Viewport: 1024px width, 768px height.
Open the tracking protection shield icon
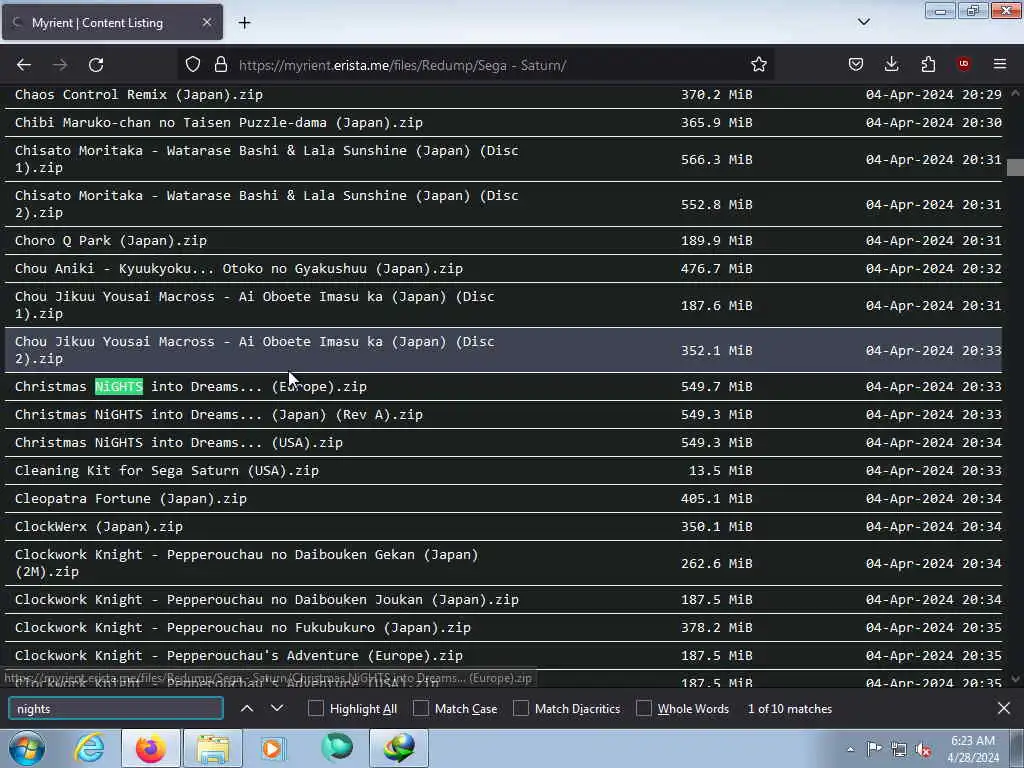193,64
